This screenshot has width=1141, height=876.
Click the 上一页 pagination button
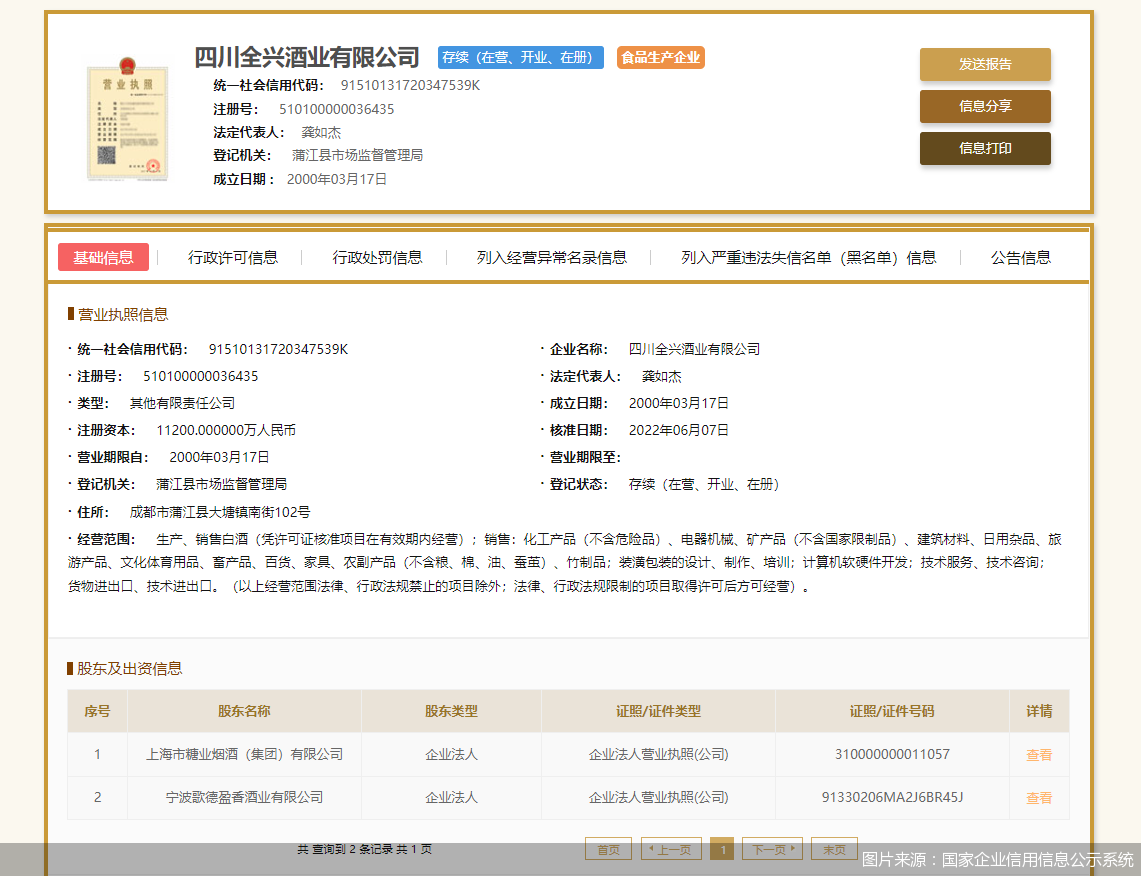point(671,849)
